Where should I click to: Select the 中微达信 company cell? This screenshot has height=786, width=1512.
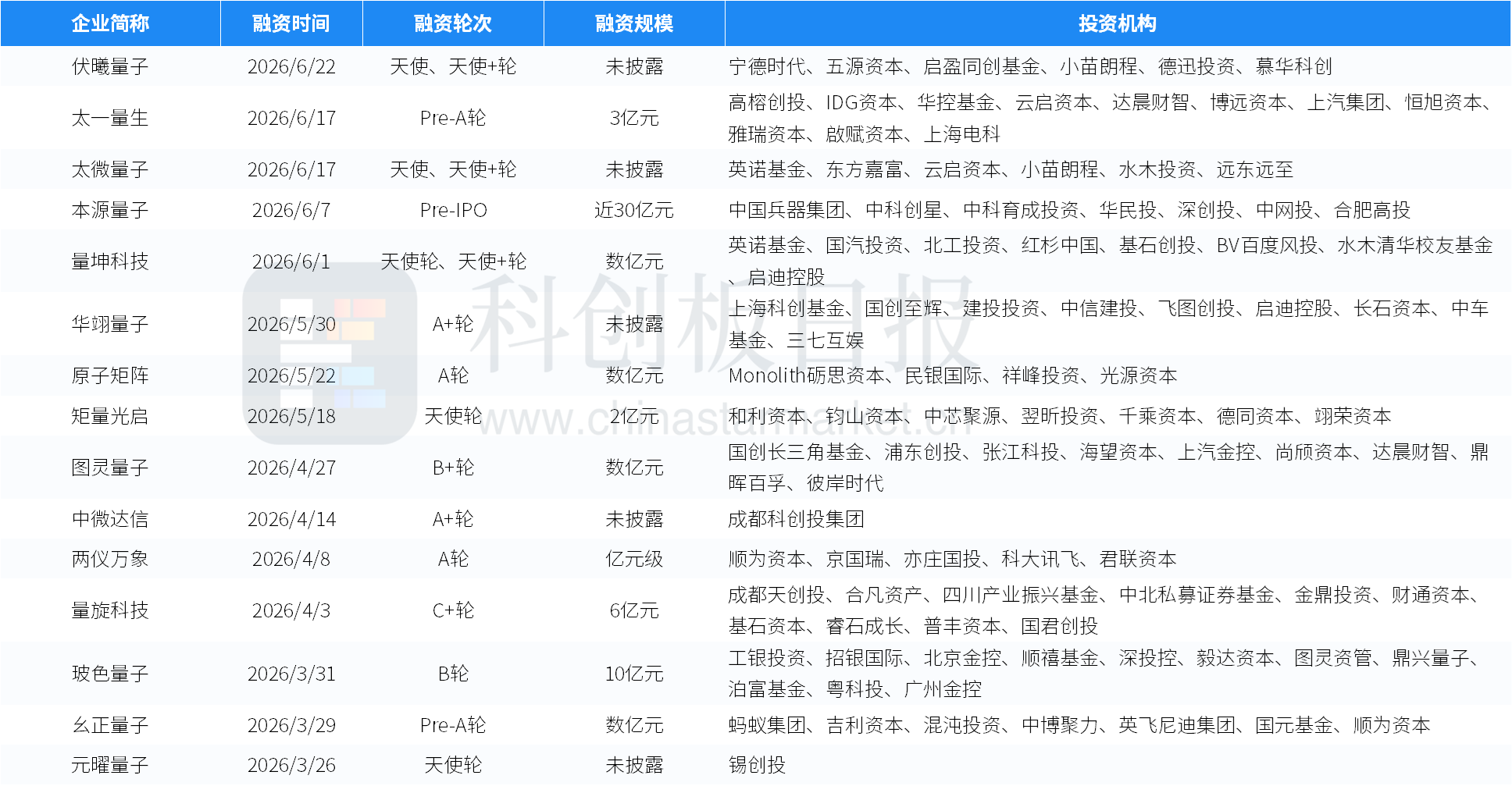click(x=110, y=519)
